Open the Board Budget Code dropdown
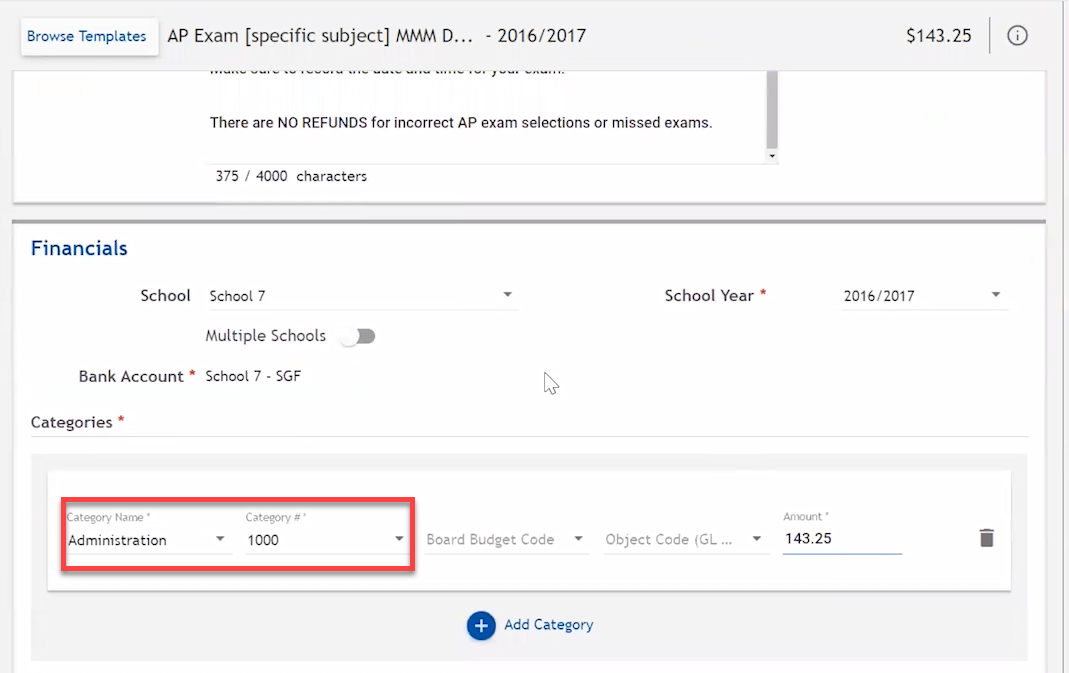The image size is (1069, 673). click(x=506, y=539)
